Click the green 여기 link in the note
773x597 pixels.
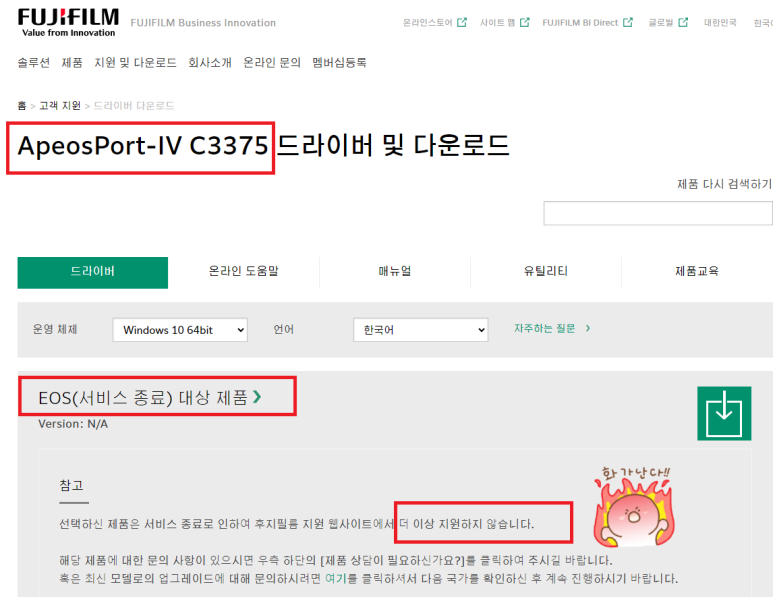336,578
